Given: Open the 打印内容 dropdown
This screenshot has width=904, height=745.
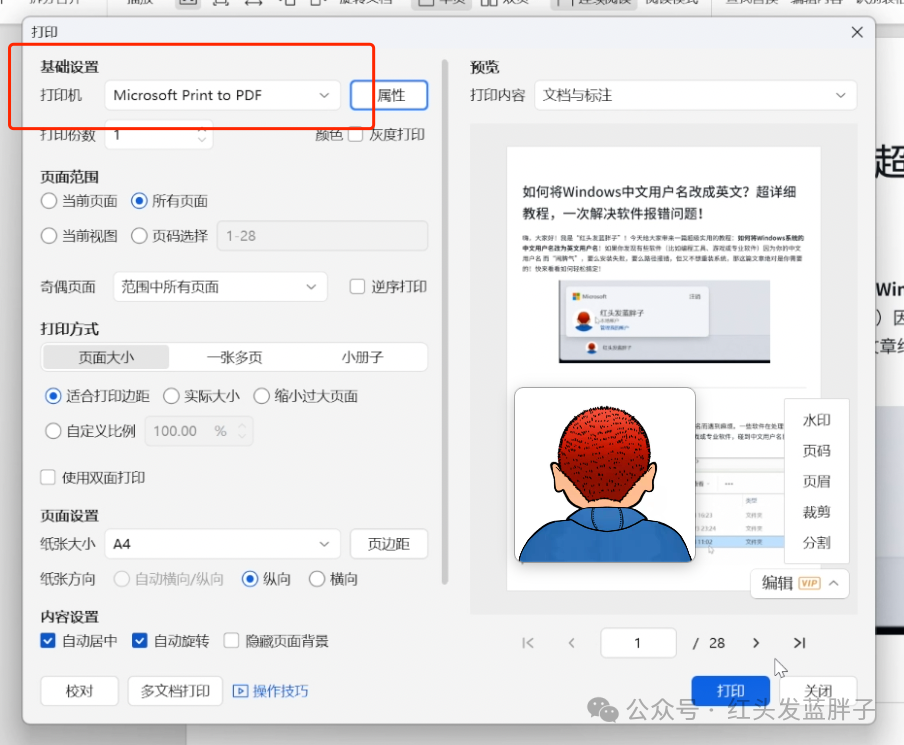Looking at the screenshot, I should [x=695, y=95].
